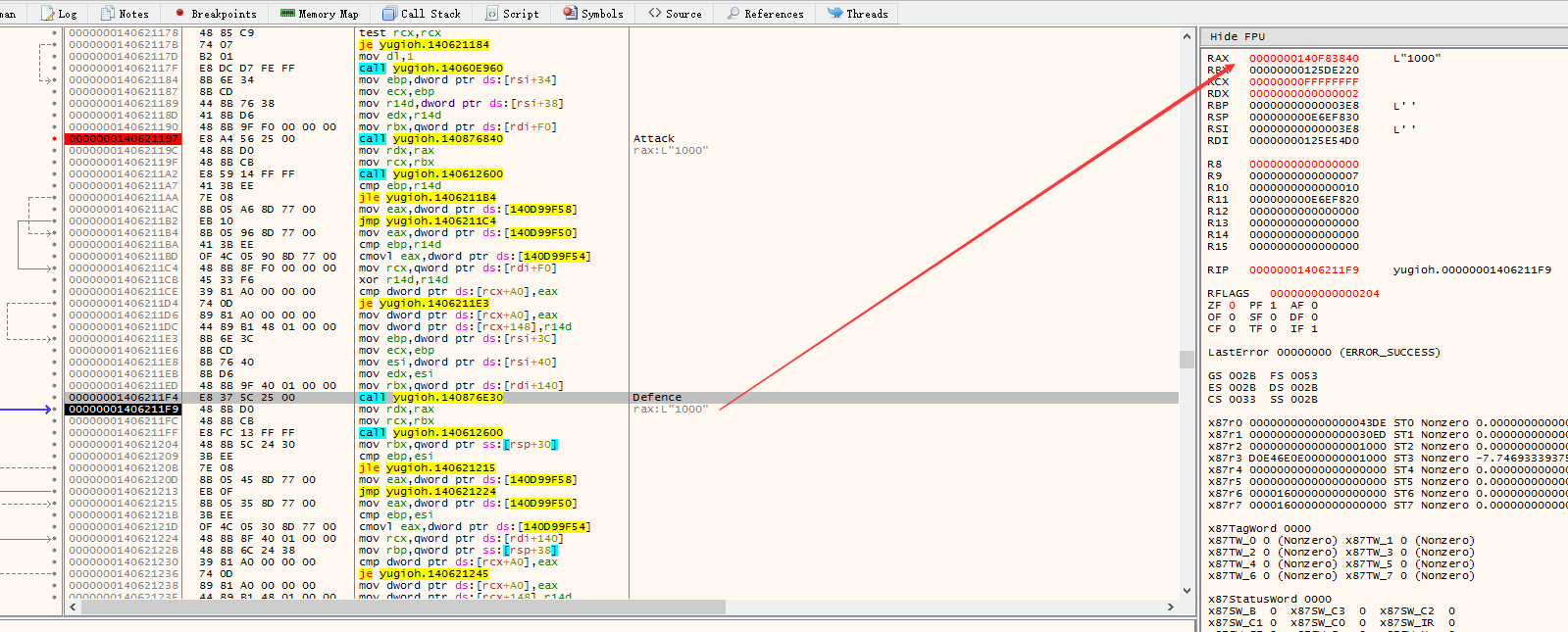This screenshot has width=1568, height=632.
Task: Toggle the PF flag value
Action: point(1273,306)
